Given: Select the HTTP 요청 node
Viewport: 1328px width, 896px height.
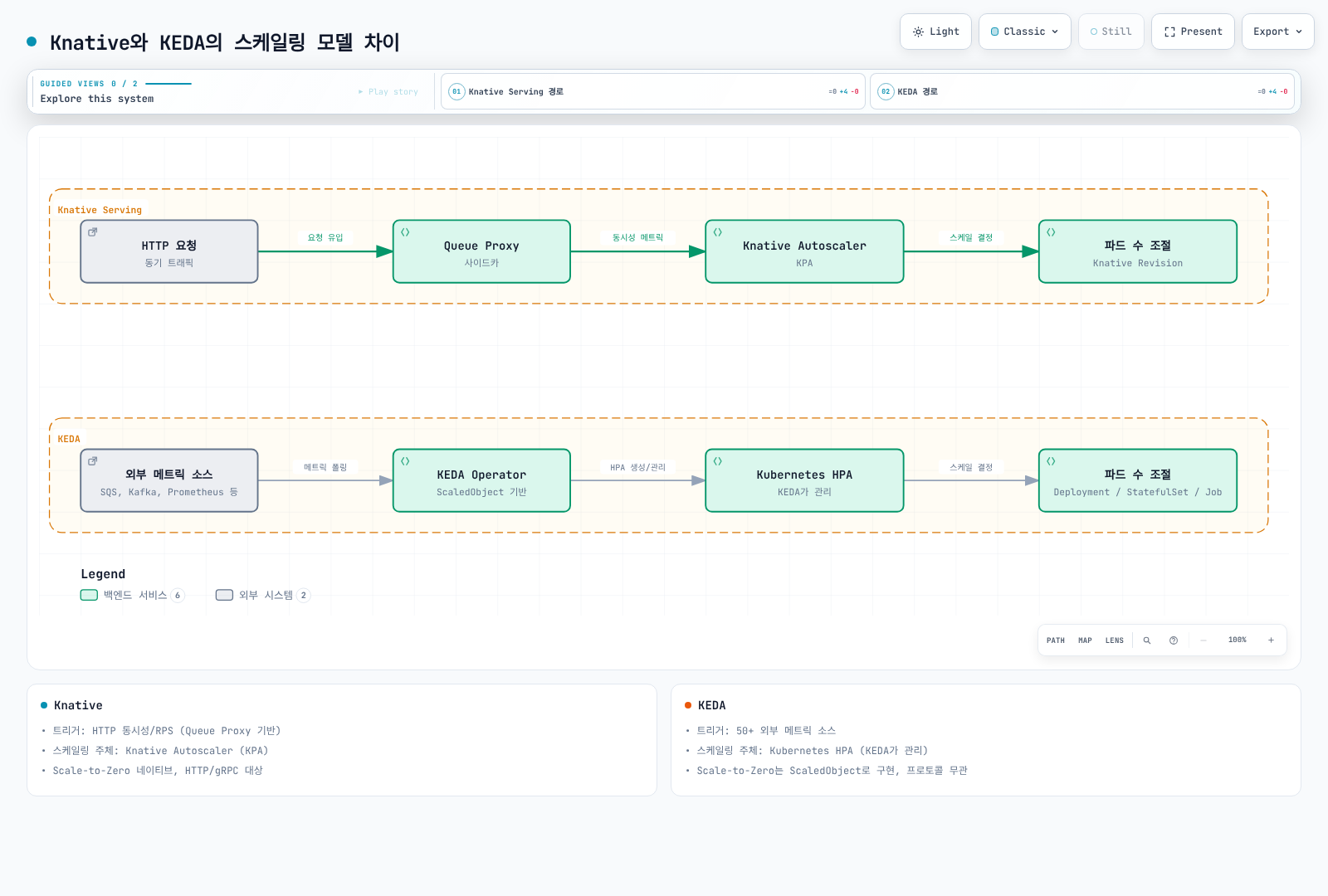Looking at the screenshot, I should coord(169,251).
